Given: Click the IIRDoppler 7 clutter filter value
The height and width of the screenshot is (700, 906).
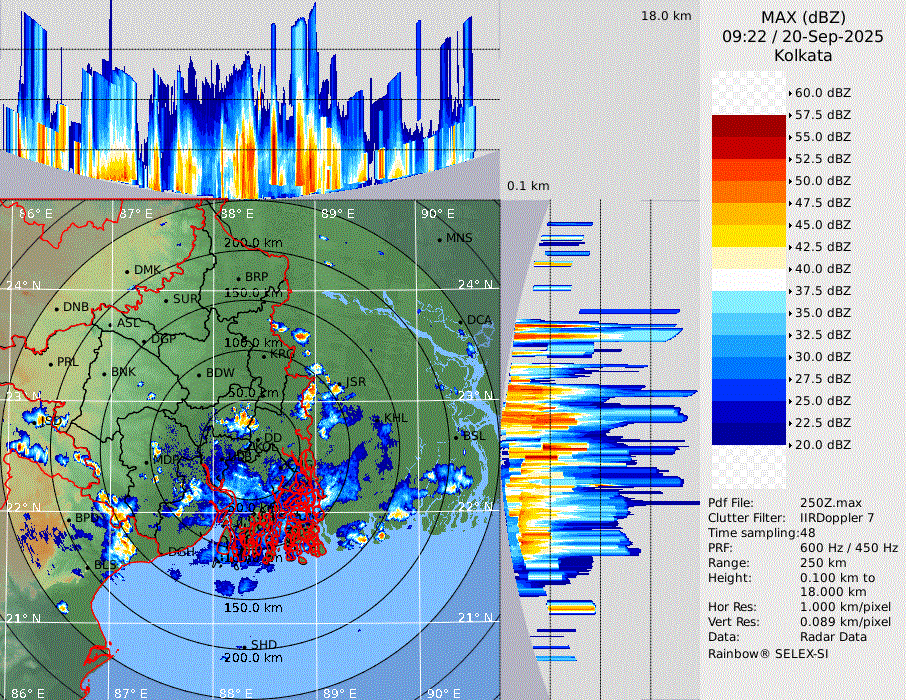Looking at the screenshot, I should pyautogui.click(x=836, y=518).
